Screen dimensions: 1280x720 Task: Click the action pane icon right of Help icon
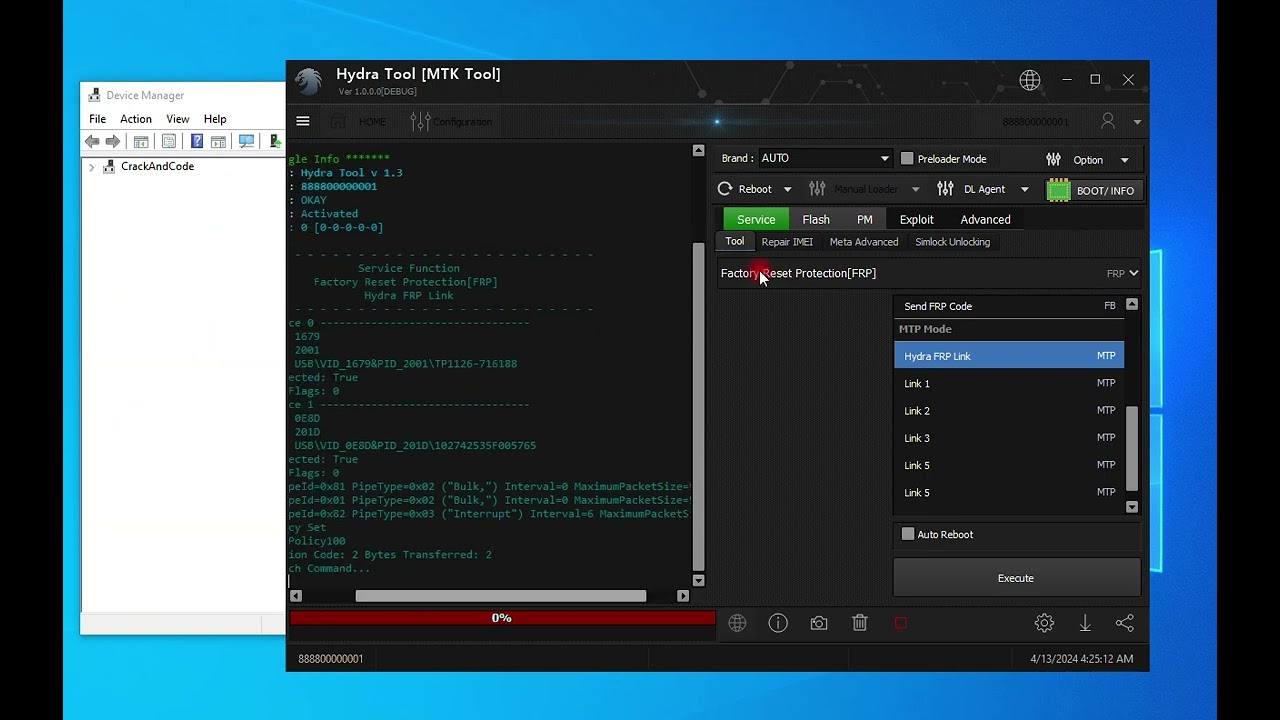218,142
